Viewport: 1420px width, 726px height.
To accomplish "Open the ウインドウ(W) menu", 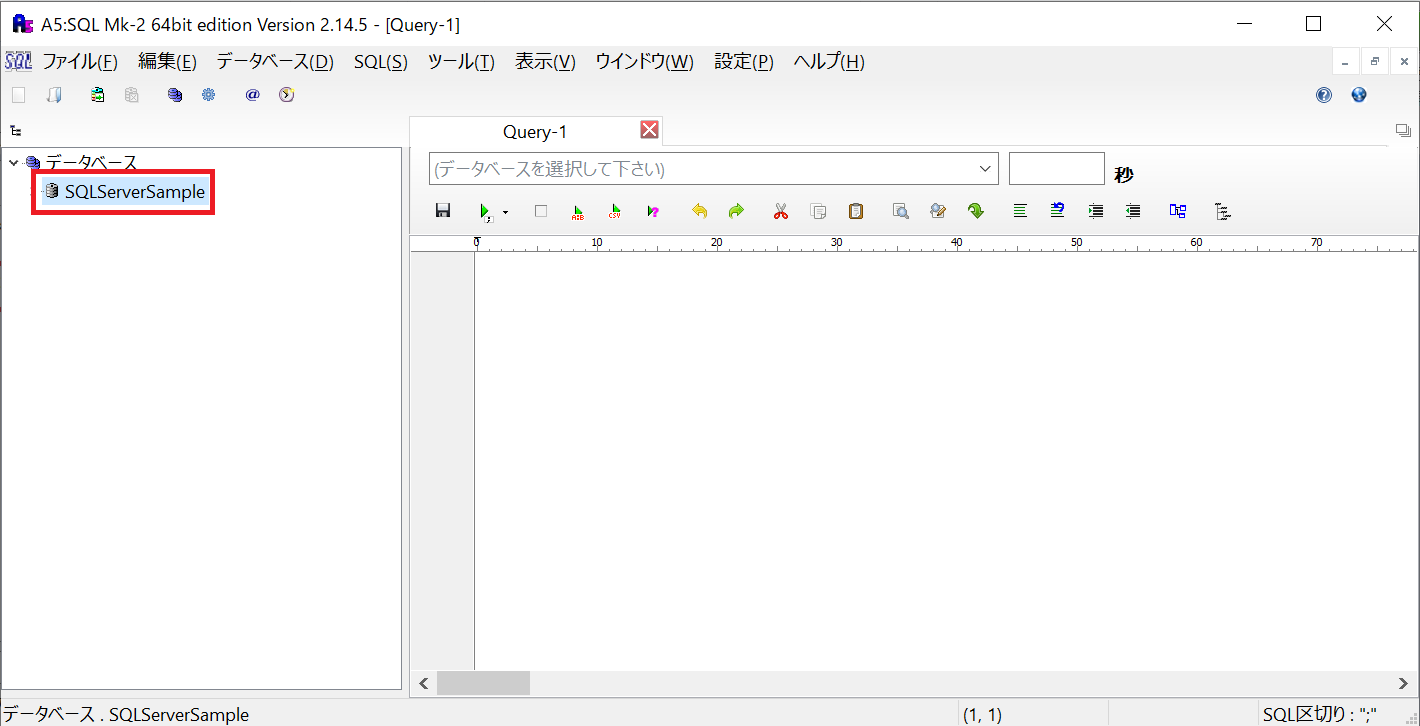I will pyautogui.click(x=644, y=62).
